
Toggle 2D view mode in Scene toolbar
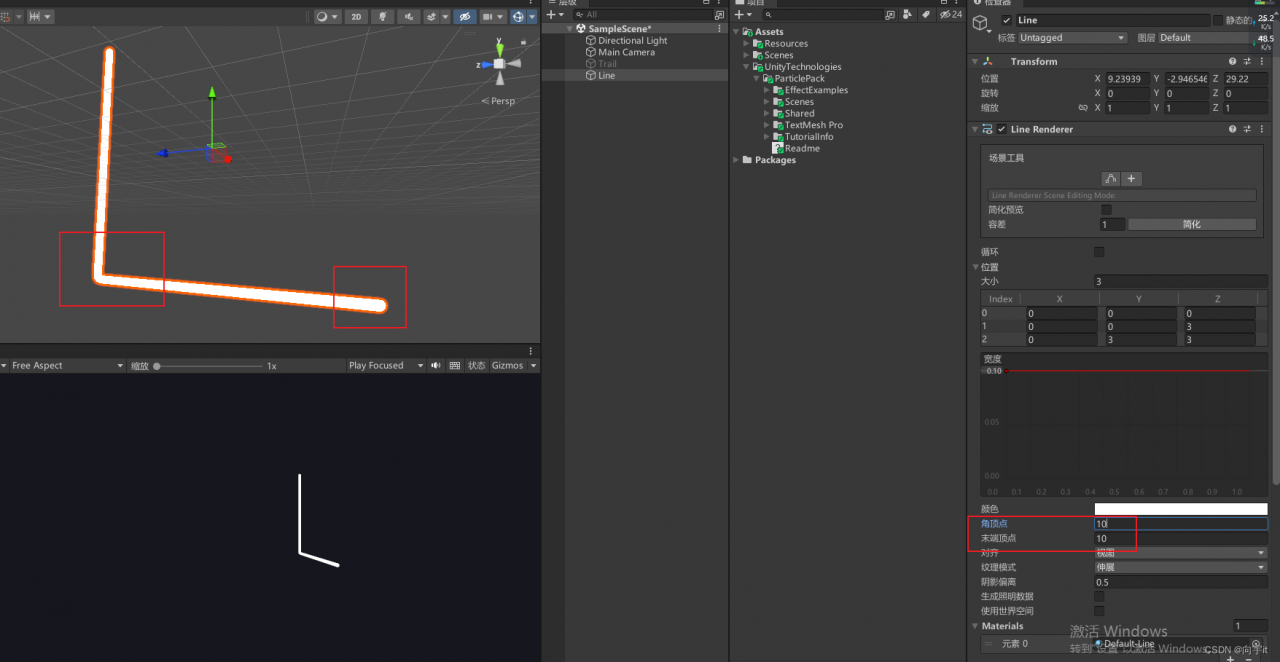coord(356,17)
